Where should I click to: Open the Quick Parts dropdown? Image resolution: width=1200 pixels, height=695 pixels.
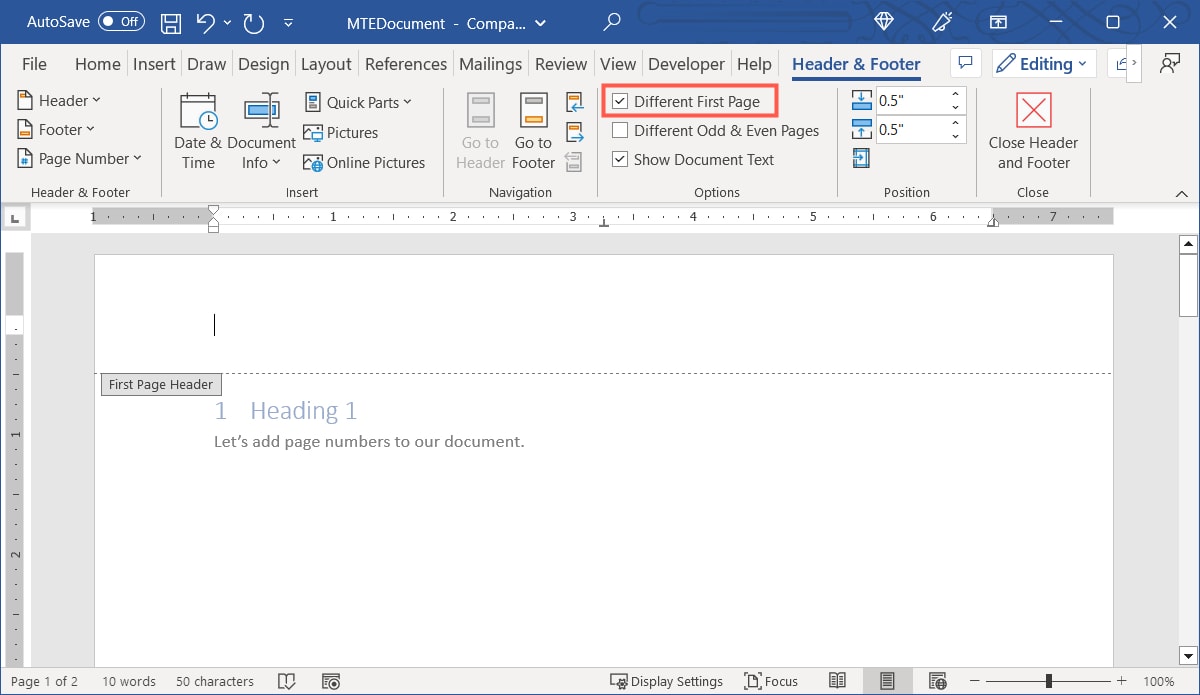click(358, 101)
